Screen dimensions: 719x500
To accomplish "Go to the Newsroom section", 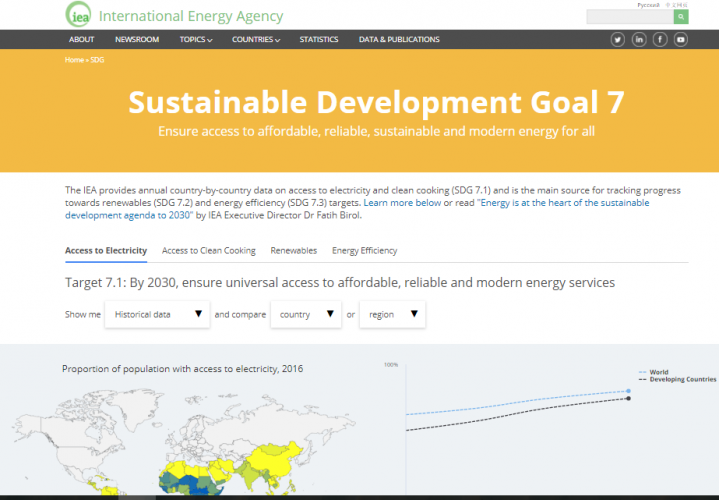I will (137, 39).
